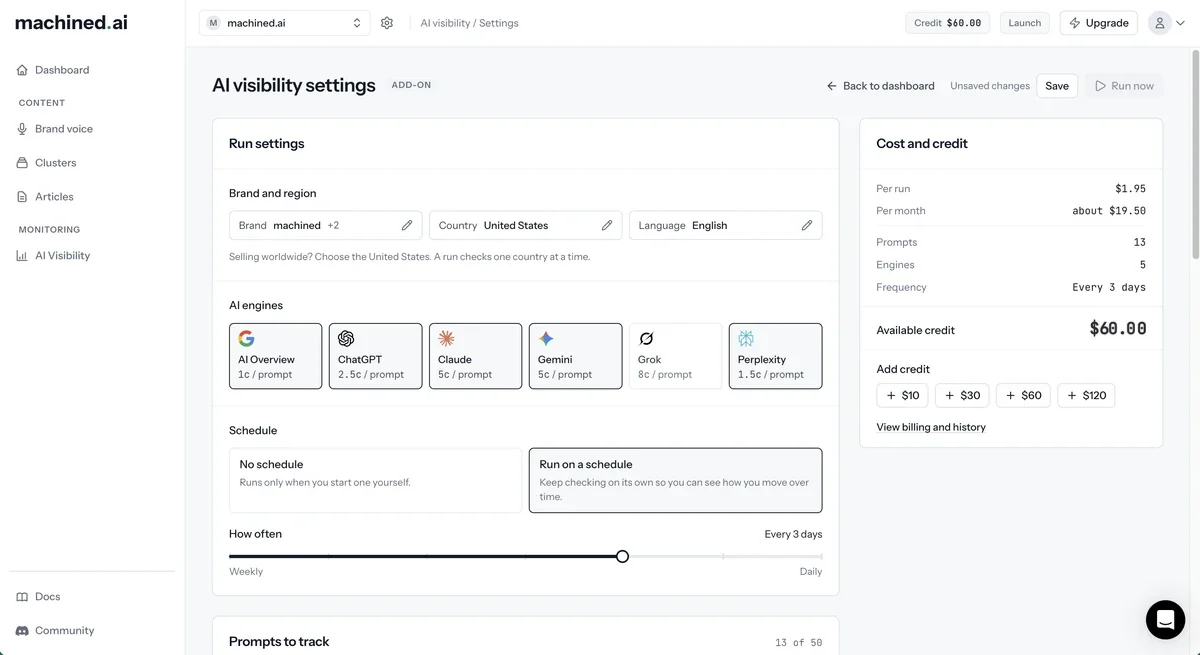Image resolution: width=1200 pixels, height=655 pixels.
Task: Click the Dashboard home icon
Action: (23, 70)
